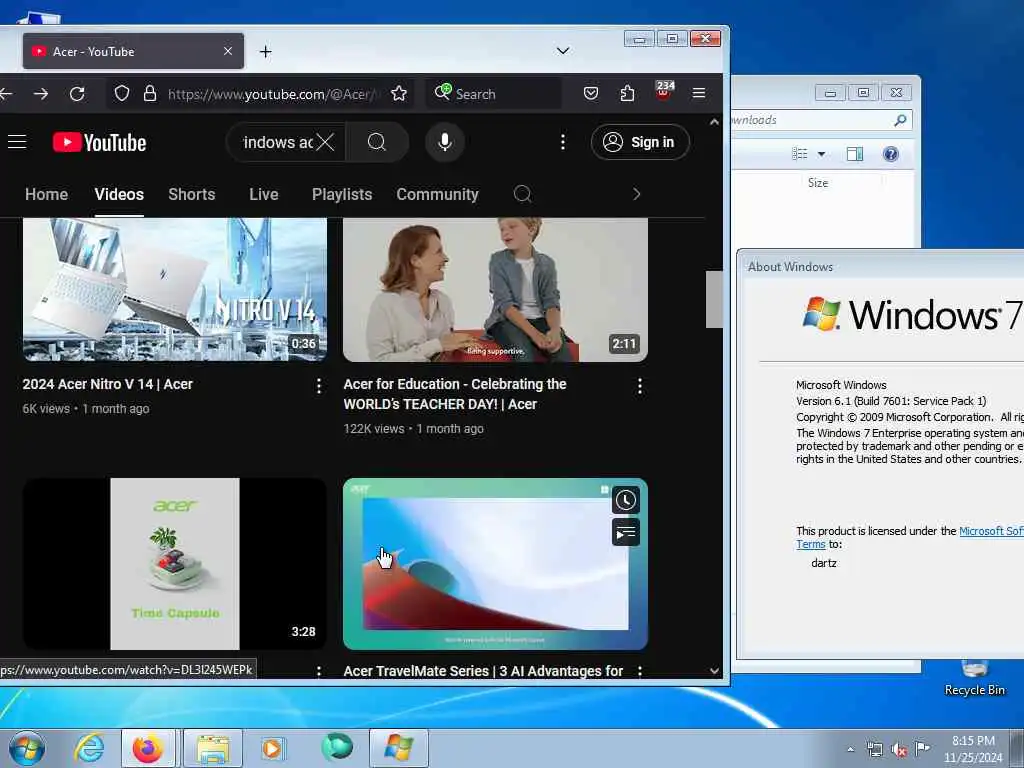Start voice search with the microphone
The image size is (1024, 768).
[445, 142]
